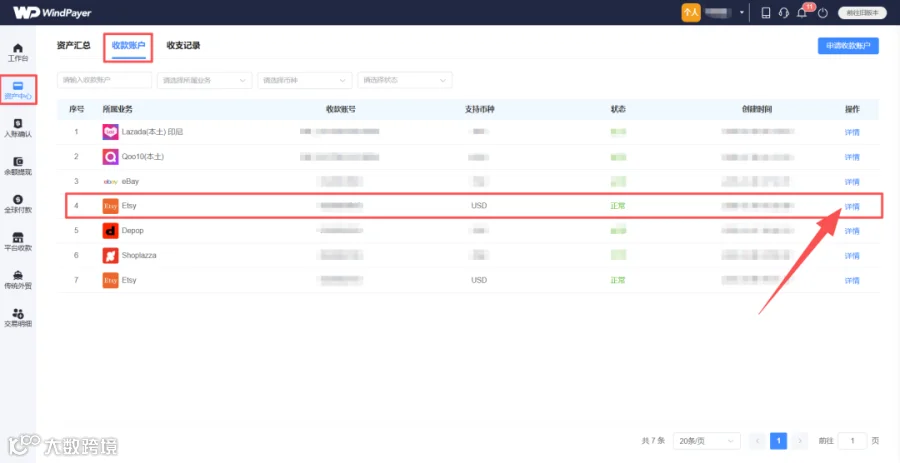This screenshot has height=463, width=900.
Task: Go to 入账确认 in the sidebar
Action: (x=18, y=128)
